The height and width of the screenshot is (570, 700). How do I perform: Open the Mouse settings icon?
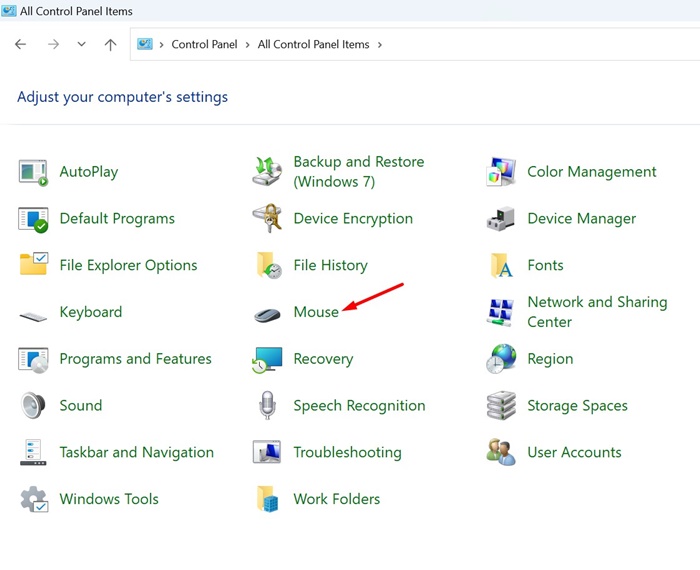pos(267,313)
